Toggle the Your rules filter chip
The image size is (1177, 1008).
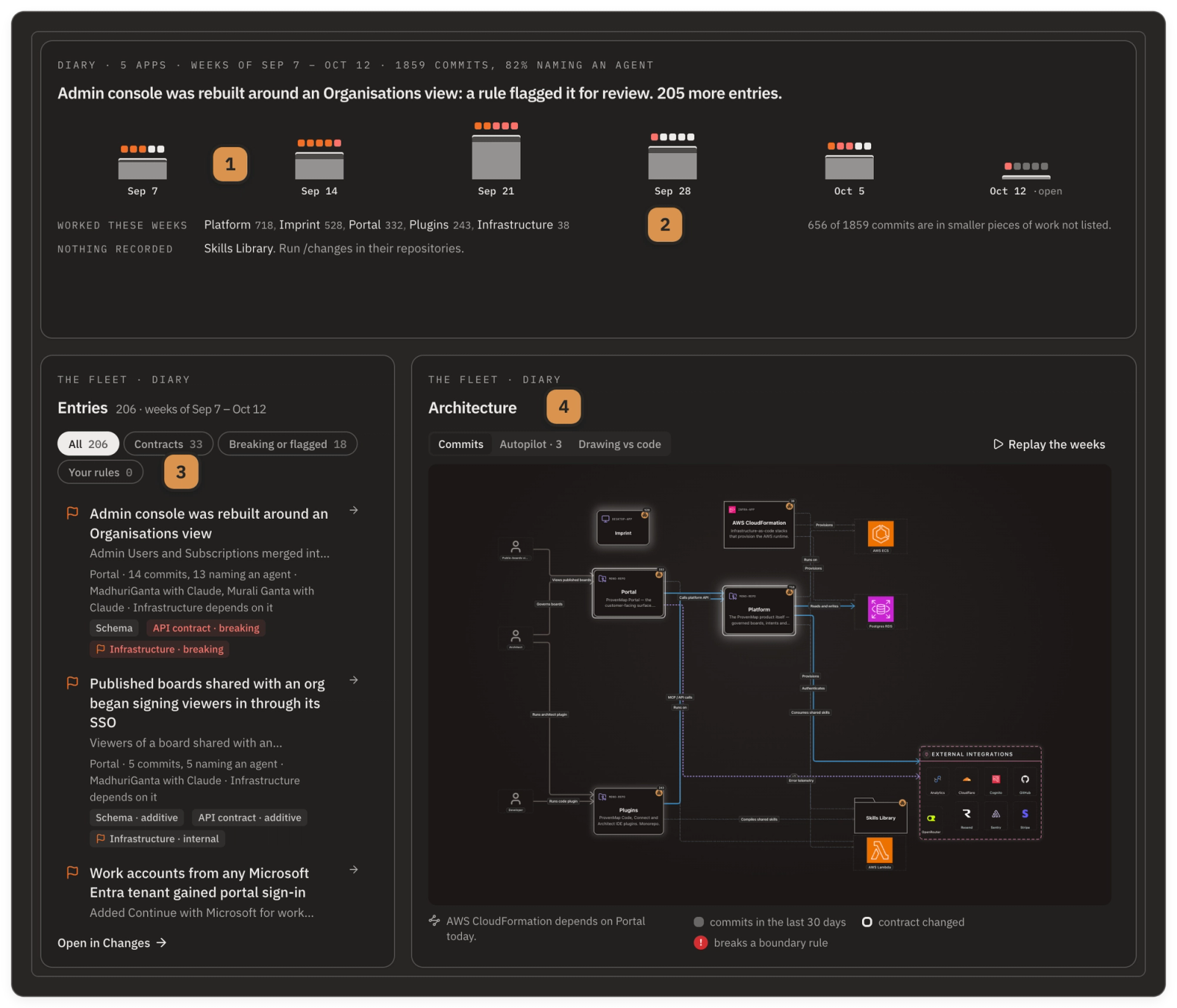101,472
